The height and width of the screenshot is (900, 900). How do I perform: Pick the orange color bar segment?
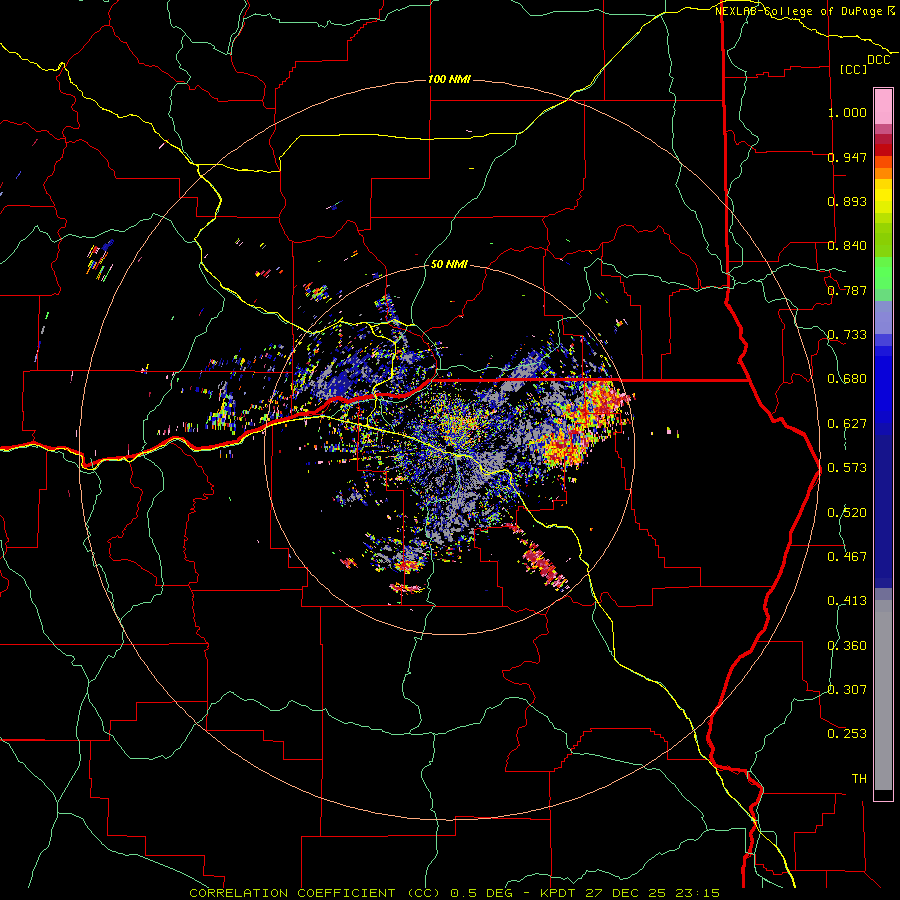tap(883, 173)
